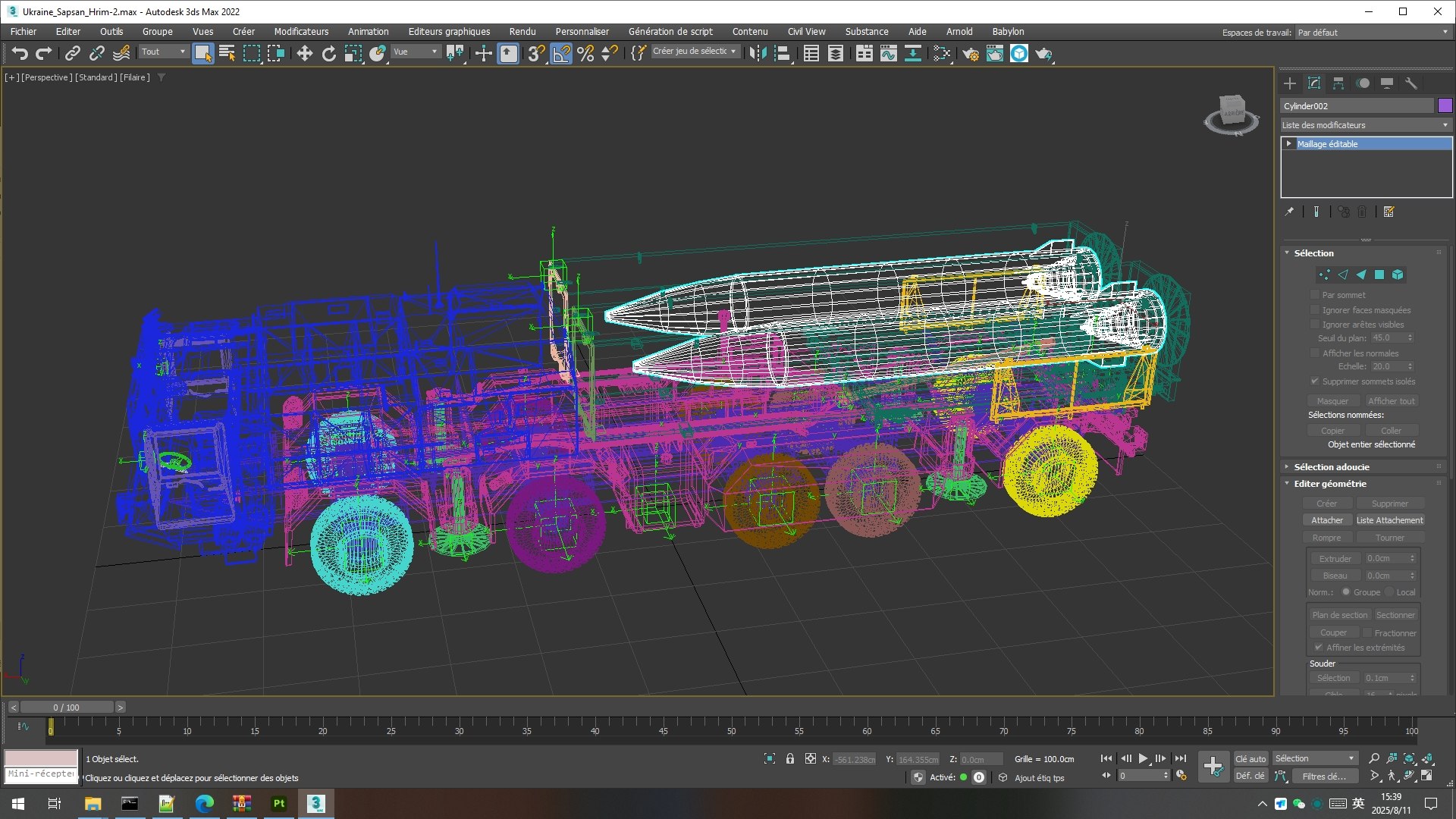
Task: Activate the Rotate tool in toolbar
Action: point(328,53)
